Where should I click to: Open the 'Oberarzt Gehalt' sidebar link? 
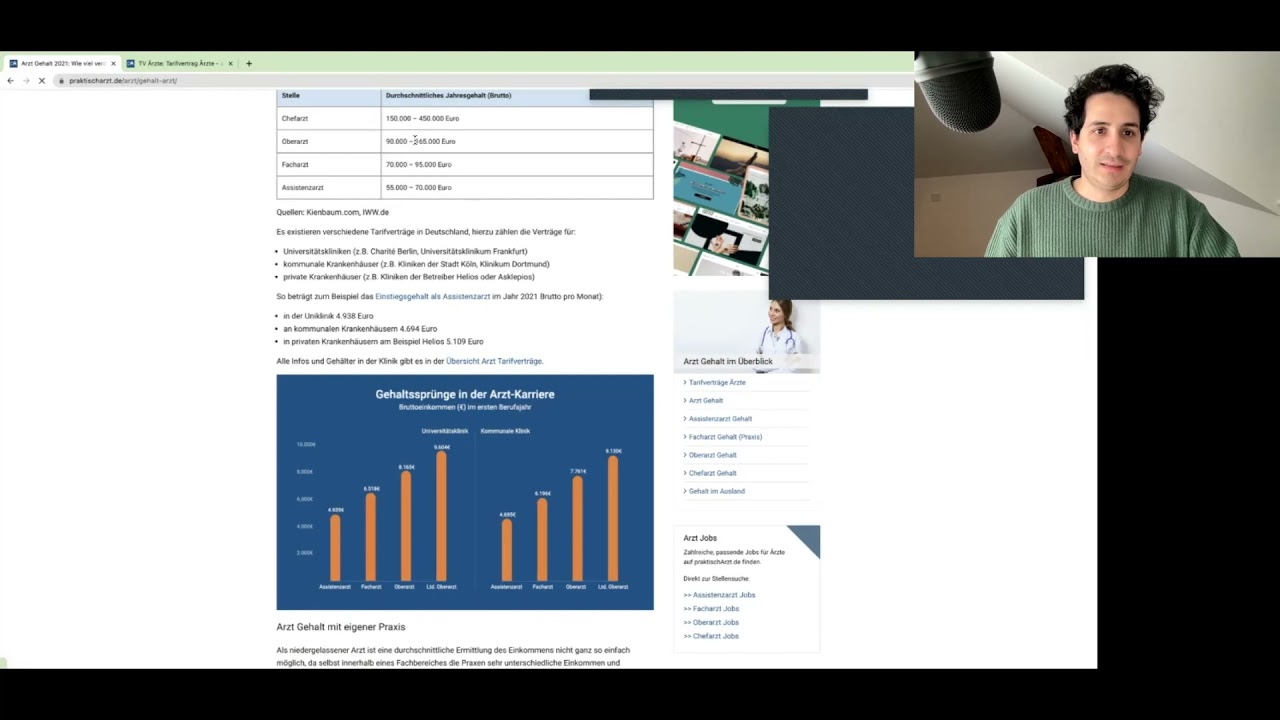712,455
